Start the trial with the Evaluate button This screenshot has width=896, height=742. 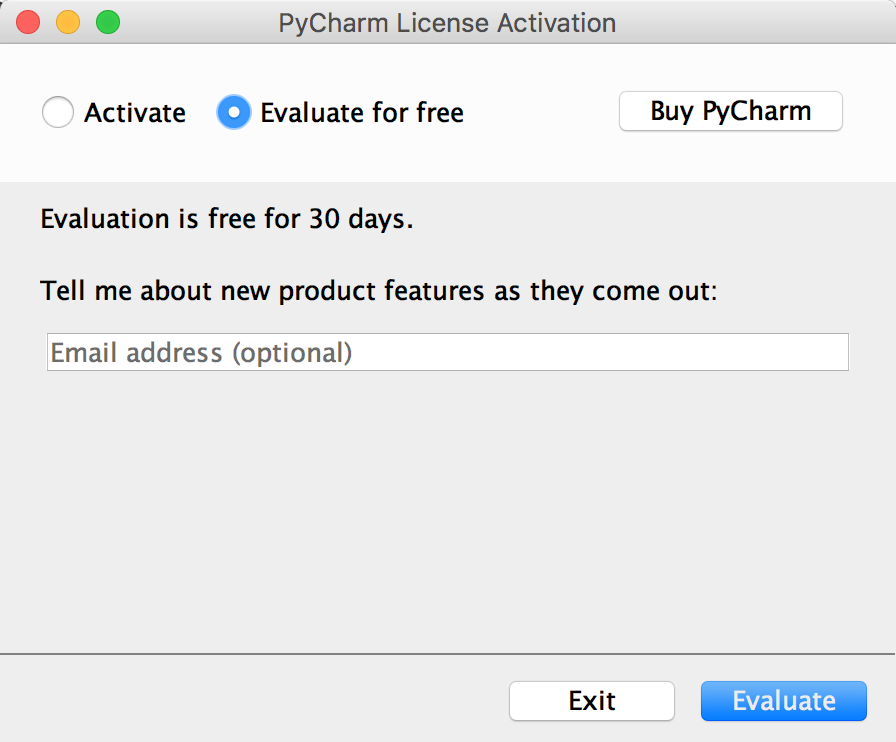[783, 701]
